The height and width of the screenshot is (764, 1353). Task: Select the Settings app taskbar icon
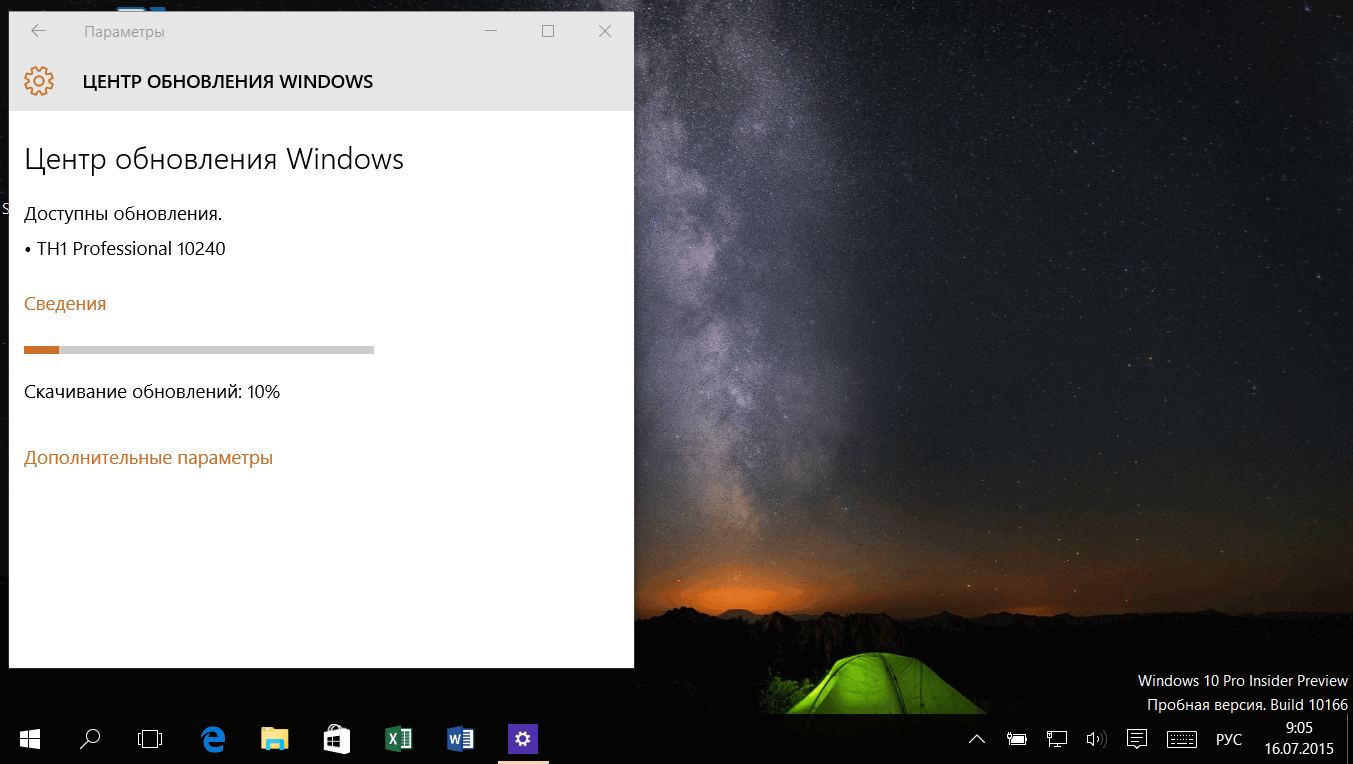click(x=522, y=739)
